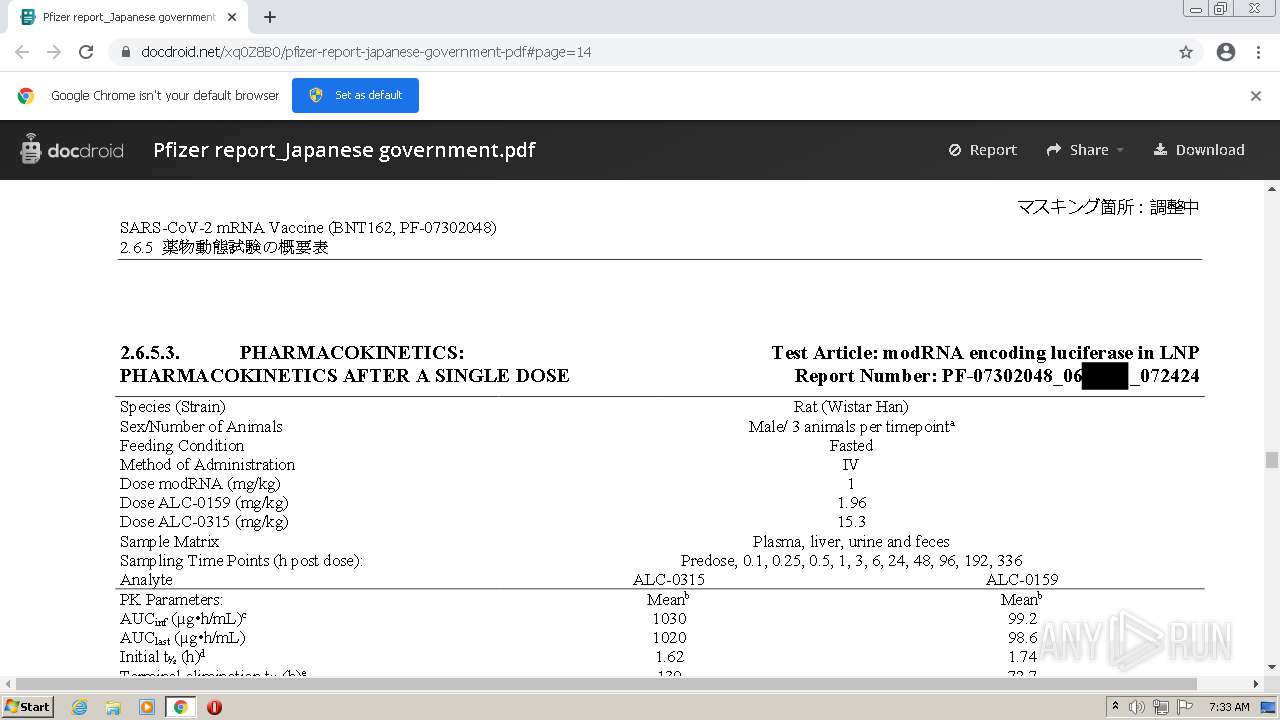The width and height of the screenshot is (1280, 720).
Task: Click the 'Species (Strain)' row label
Action: pos(172,407)
